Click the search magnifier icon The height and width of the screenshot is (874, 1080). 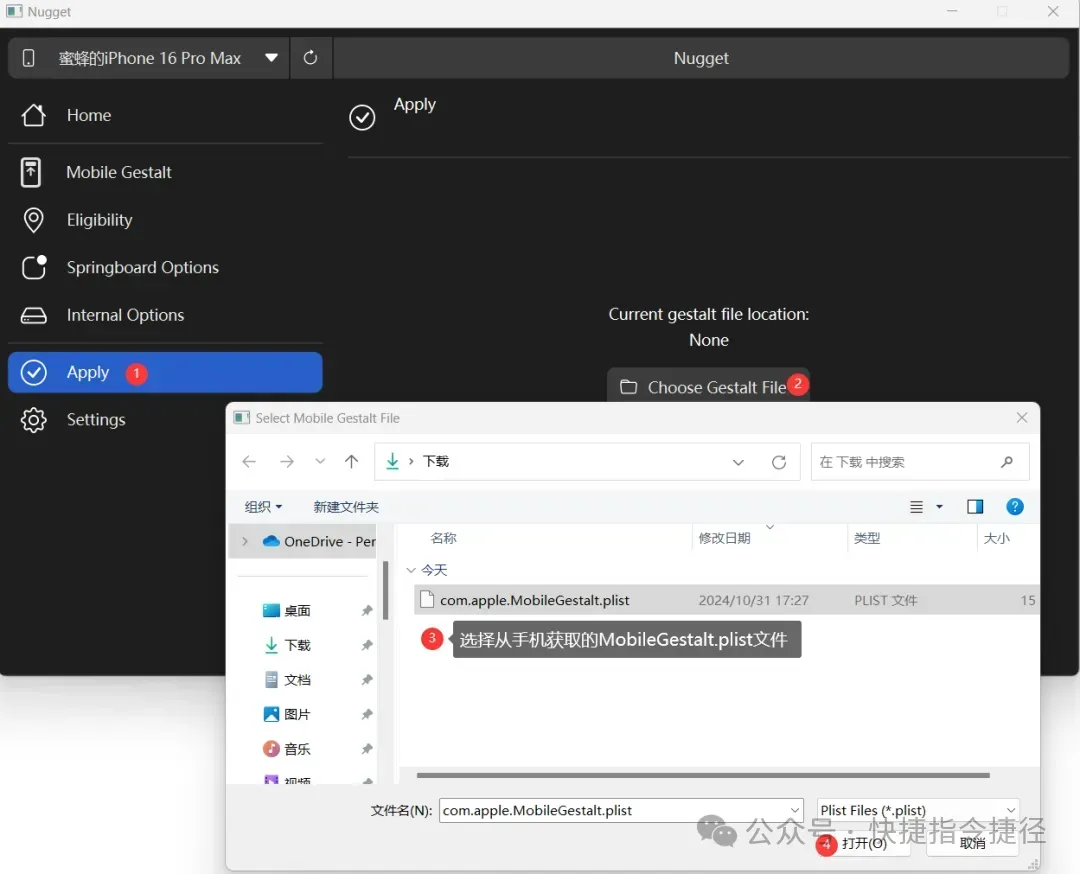(x=1007, y=462)
